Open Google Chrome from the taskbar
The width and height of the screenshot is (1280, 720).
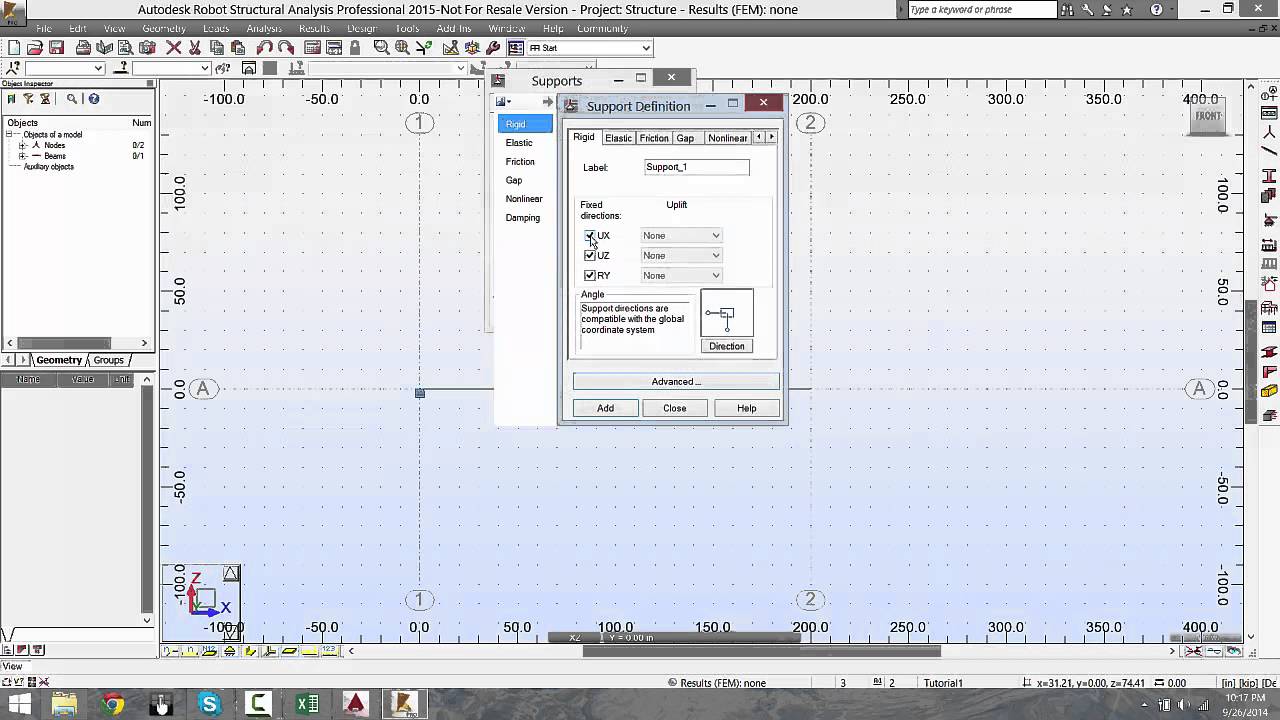[112, 704]
